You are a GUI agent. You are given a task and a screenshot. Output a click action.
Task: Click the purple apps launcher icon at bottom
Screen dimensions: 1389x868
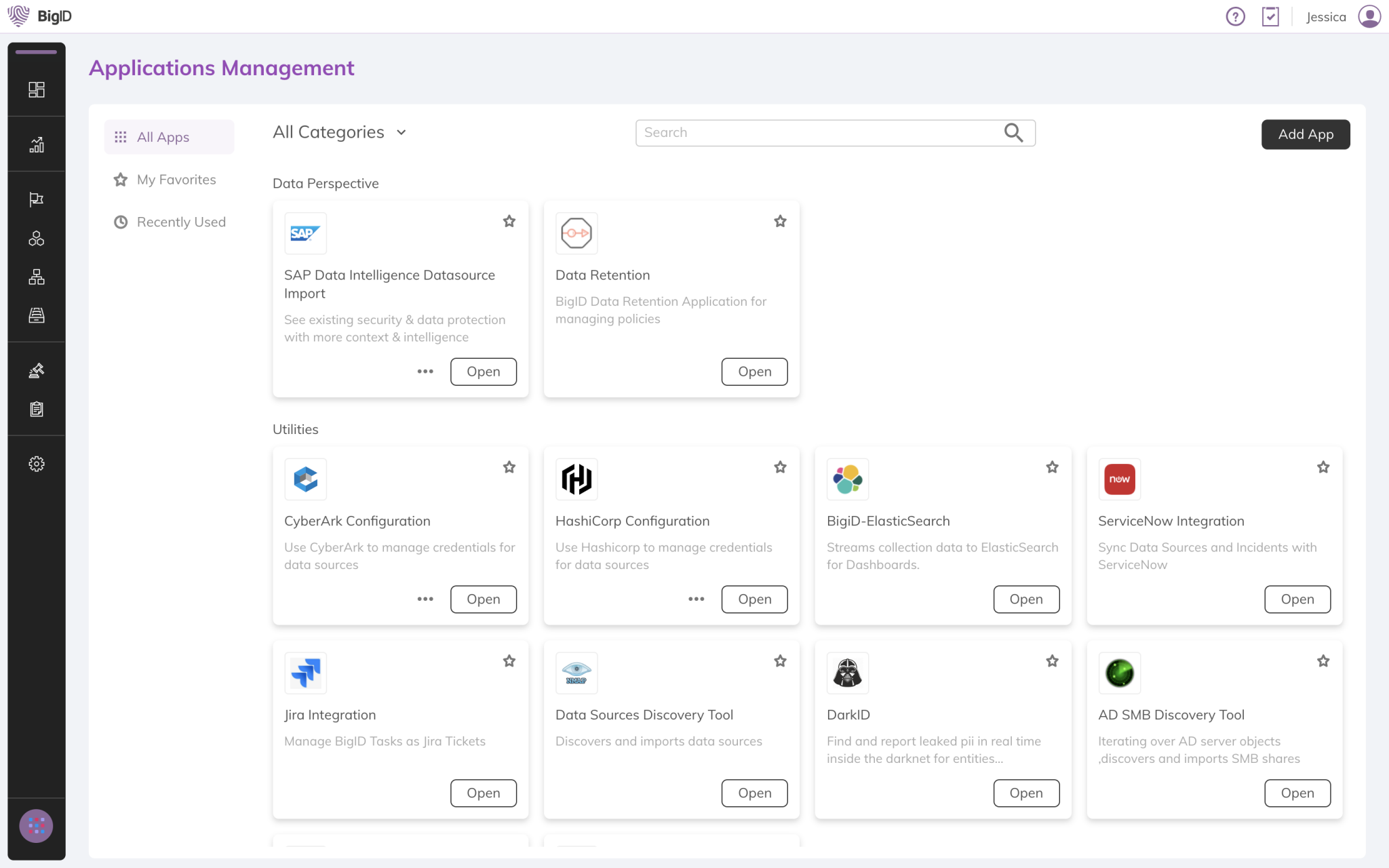click(37, 825)
